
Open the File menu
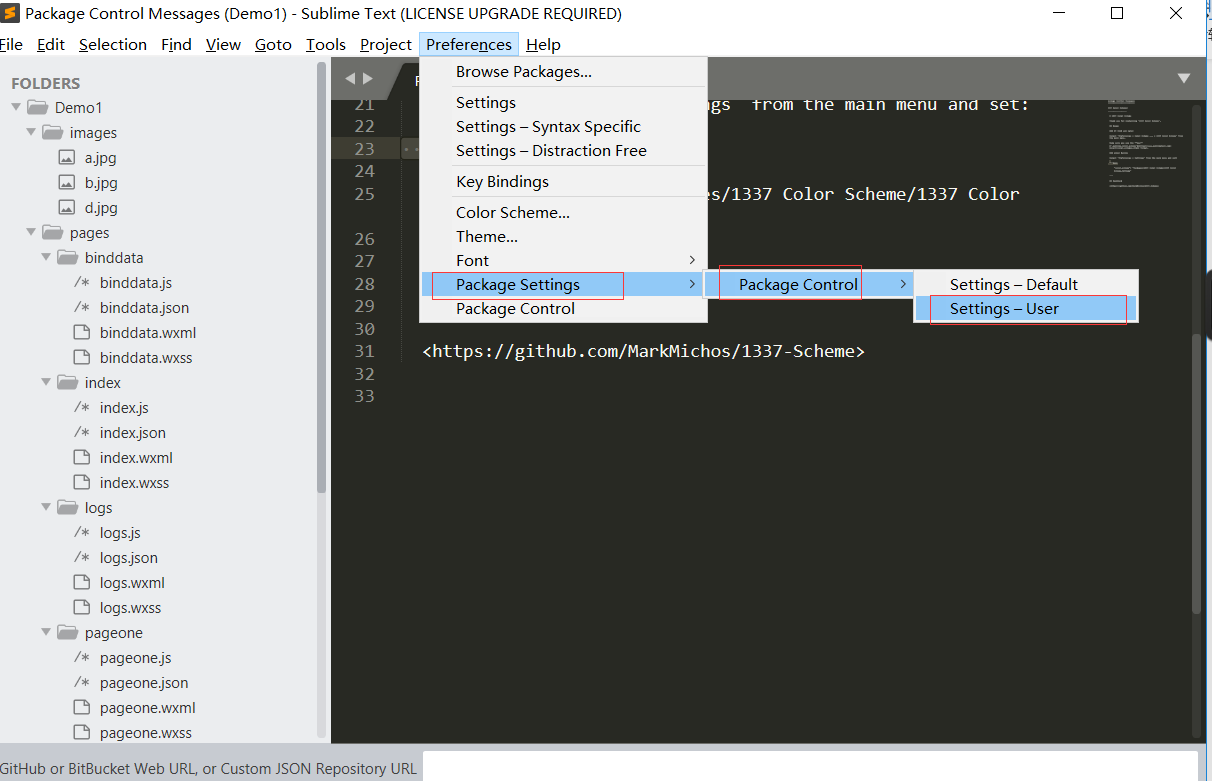pyautogui.click(x=11, y=44)
